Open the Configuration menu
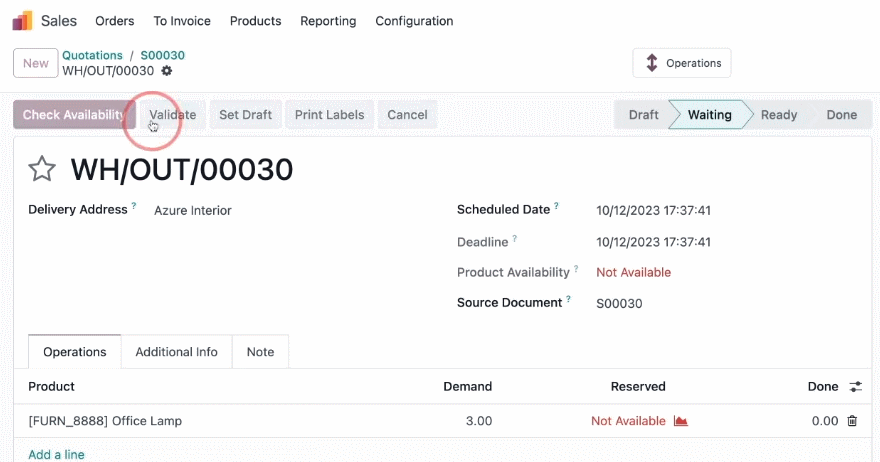The width and height of the screenshot is (880, 462). coord(414,21)
